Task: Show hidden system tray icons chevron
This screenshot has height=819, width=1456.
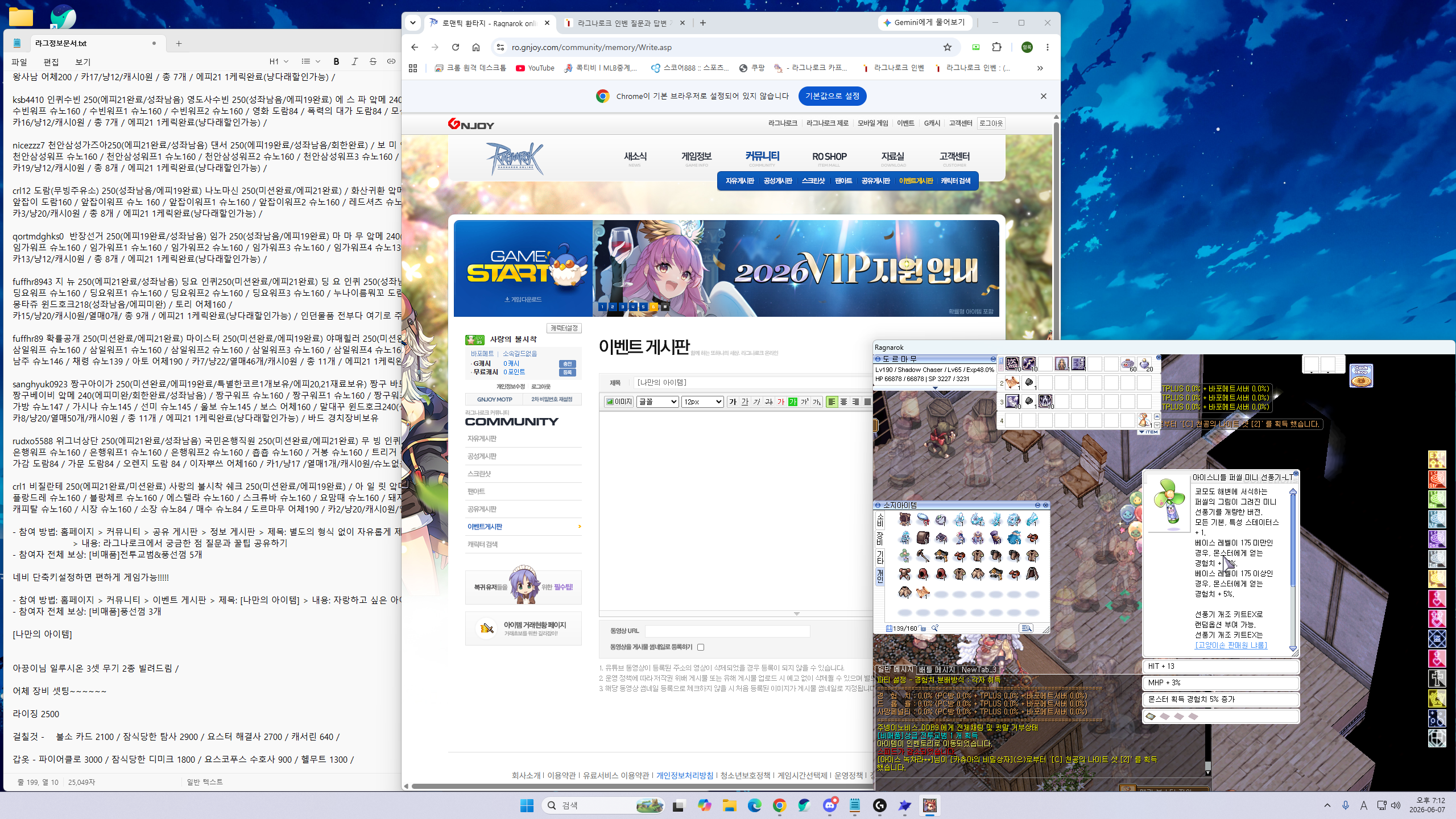Action: 1327,805
